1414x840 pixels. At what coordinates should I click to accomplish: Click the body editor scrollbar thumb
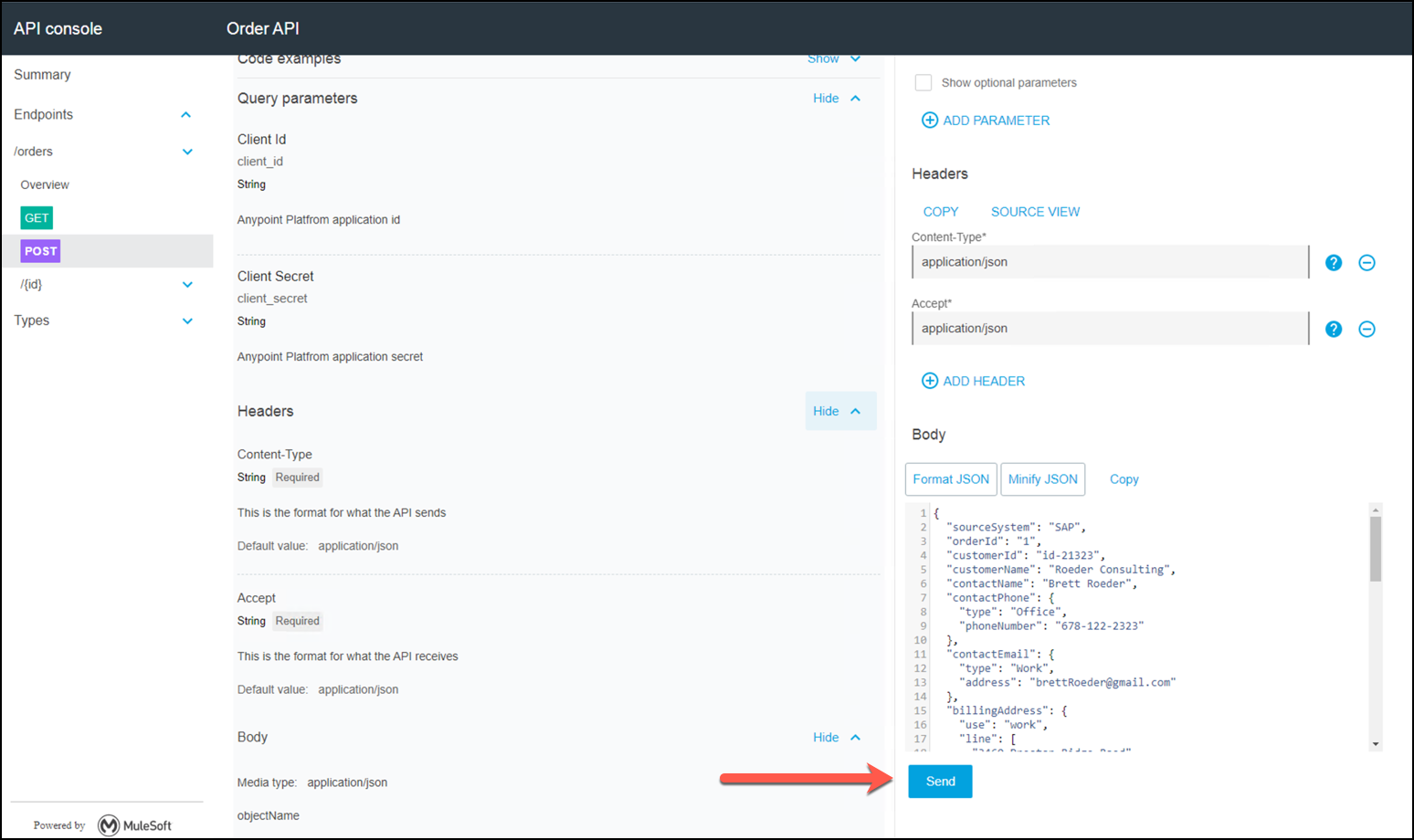(x=1376, y=549)
